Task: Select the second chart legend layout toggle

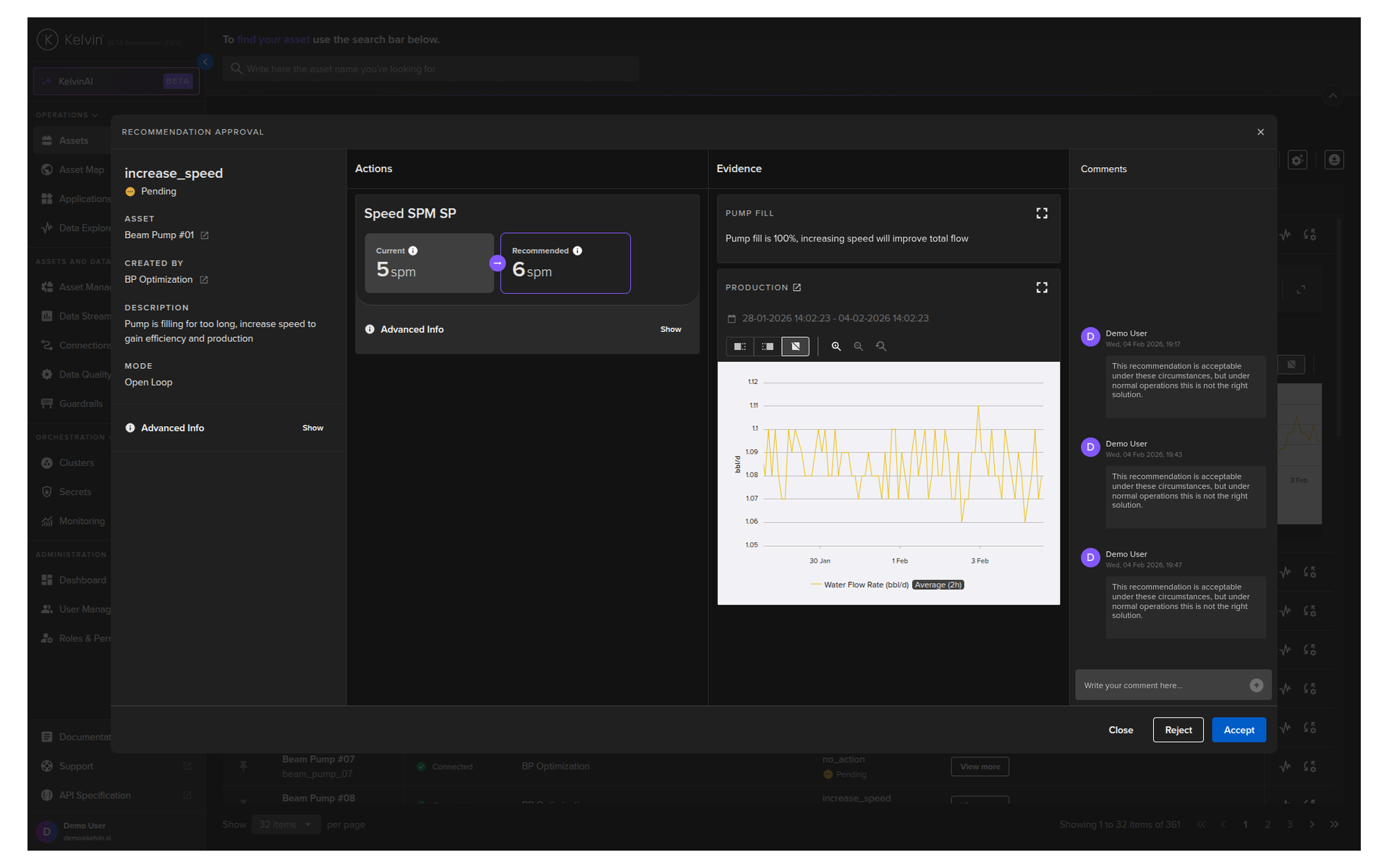Action: 768,346
